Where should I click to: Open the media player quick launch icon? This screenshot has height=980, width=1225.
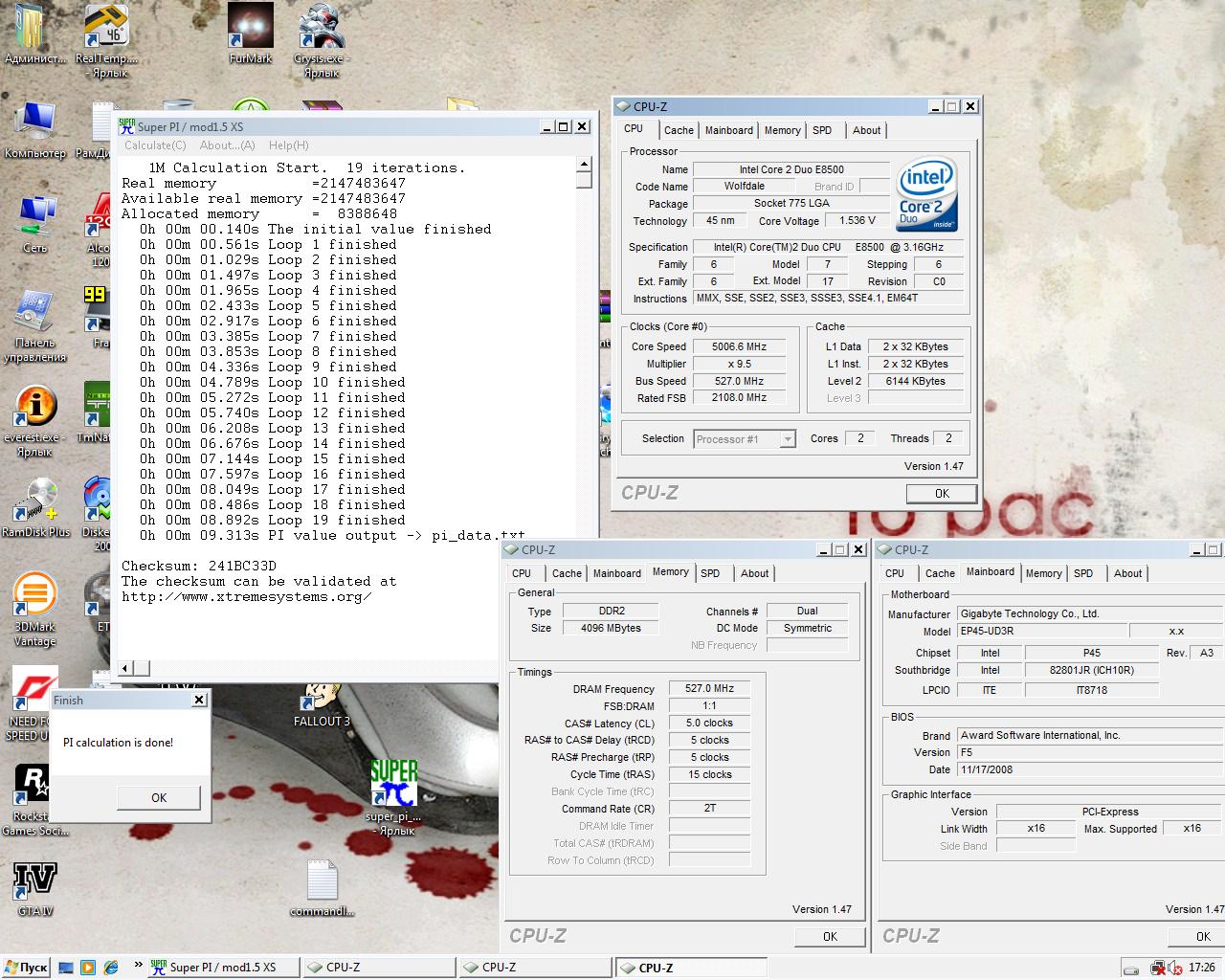88,968
